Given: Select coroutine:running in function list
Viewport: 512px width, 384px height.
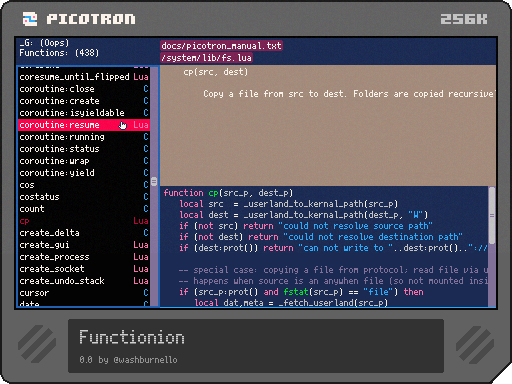Looking at the screenshot, I should pos(84,137).
